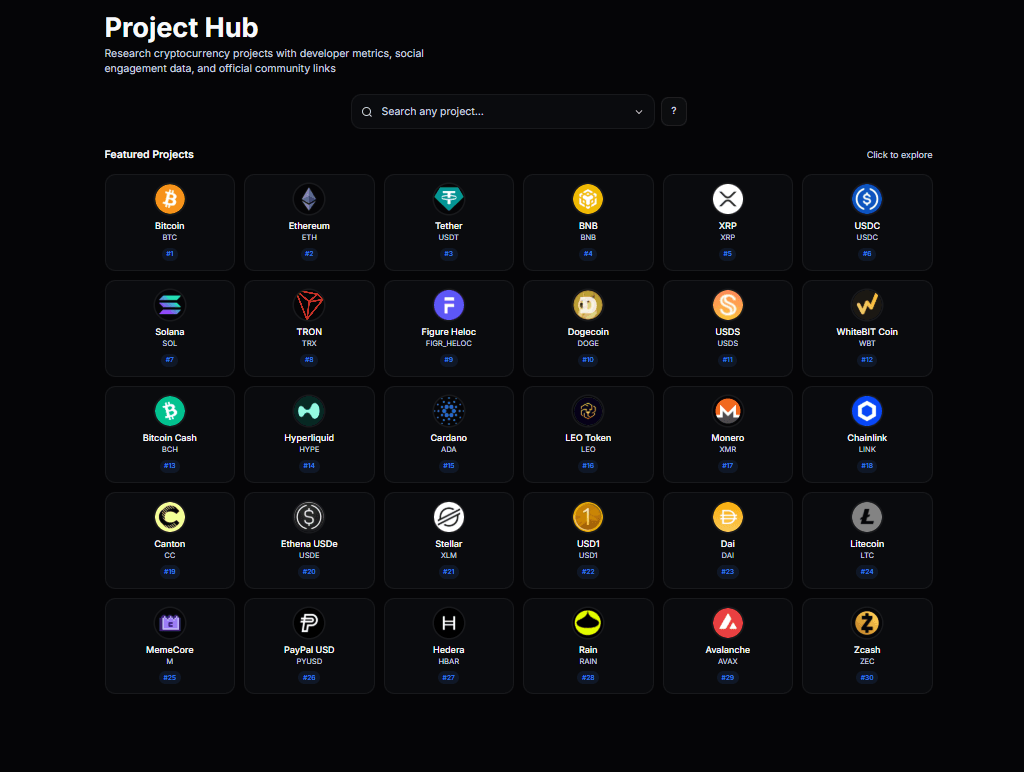The image size is (1024, 772).
Task: Click the XMR ticker text
Action: pyautogui.click(x=728, y=449)
